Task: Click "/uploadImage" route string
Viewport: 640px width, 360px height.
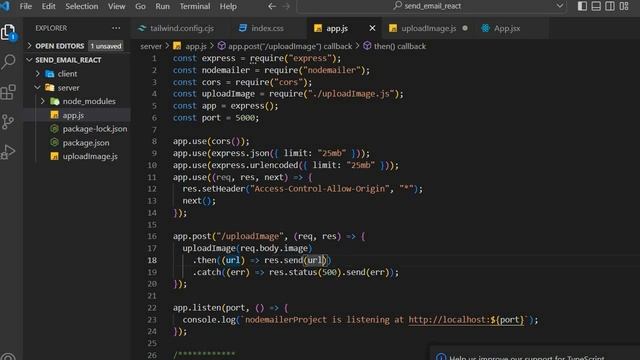Action: pyautogui.click(x=250, y=236)
